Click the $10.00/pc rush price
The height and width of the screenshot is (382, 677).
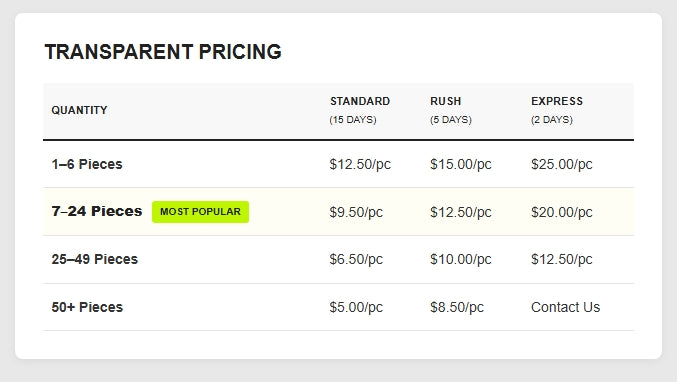coord(461,259)
